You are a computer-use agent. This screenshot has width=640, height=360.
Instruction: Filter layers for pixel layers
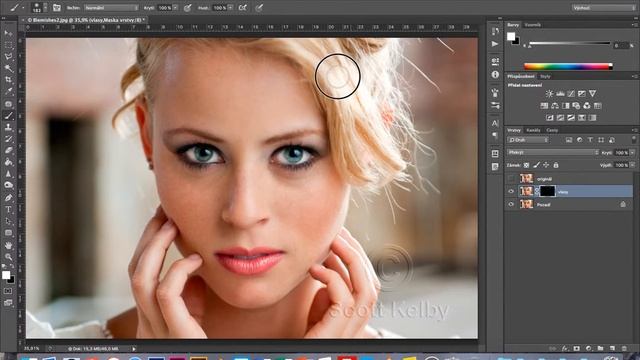[x=569, y=140]
